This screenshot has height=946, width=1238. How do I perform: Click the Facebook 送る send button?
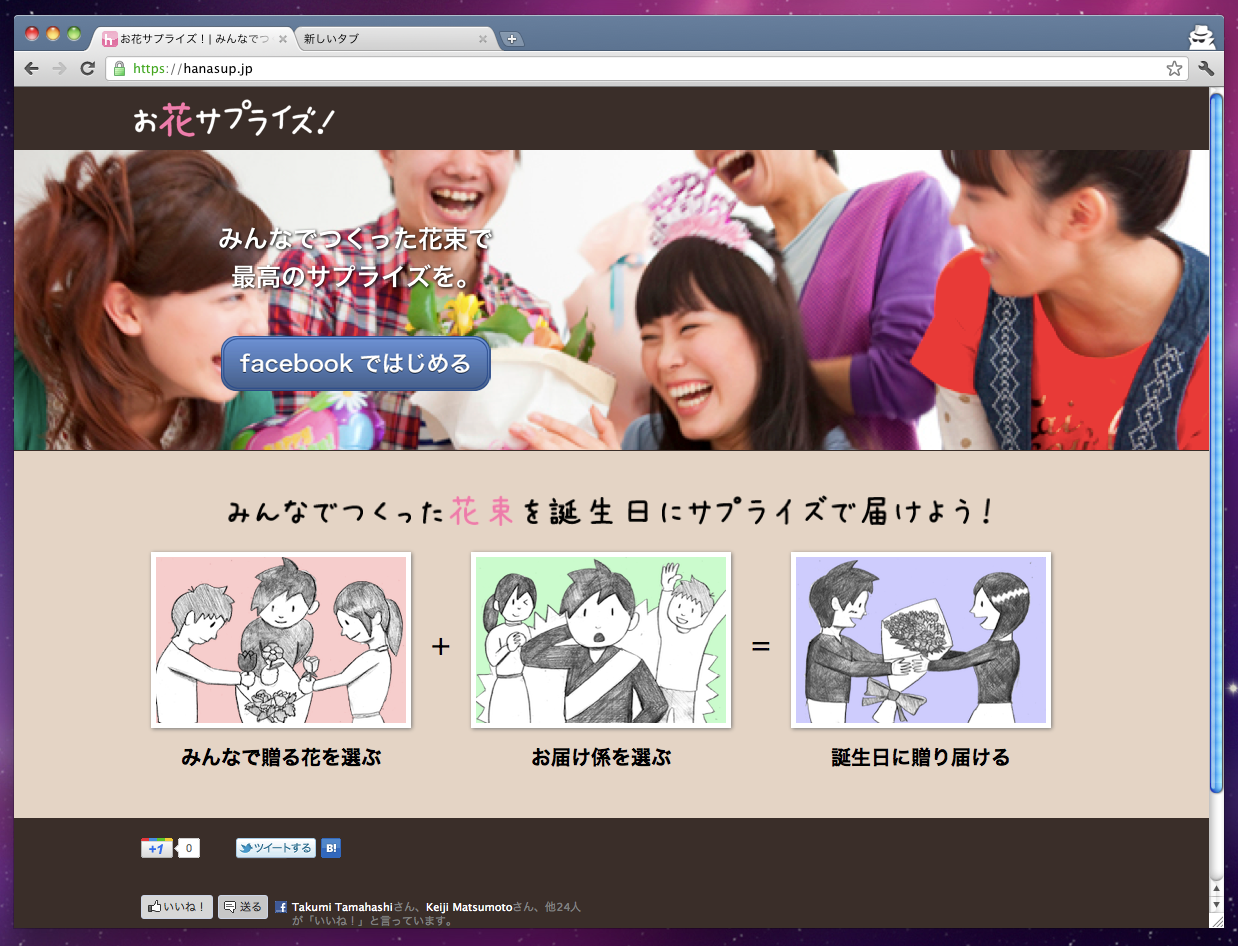(243, 907)
